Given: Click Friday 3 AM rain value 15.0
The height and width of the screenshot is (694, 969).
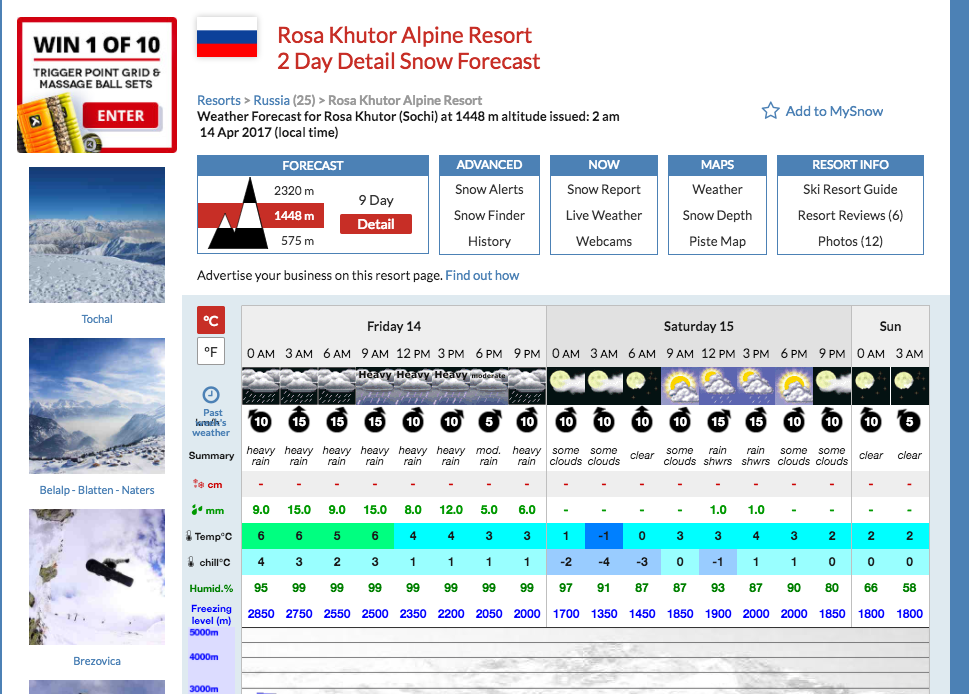Looking at the screenshot, I should pyautogui.click(x=298, y=510).
